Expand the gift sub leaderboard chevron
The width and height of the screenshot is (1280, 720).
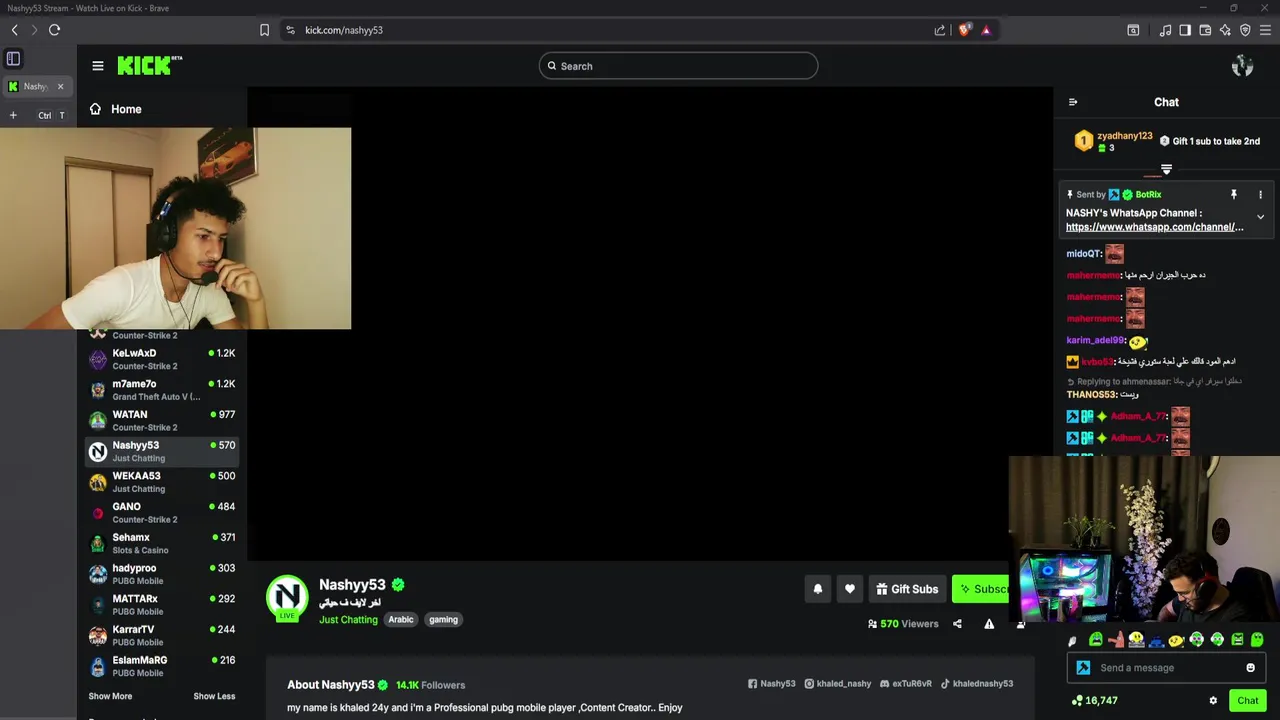point(1166,169)
